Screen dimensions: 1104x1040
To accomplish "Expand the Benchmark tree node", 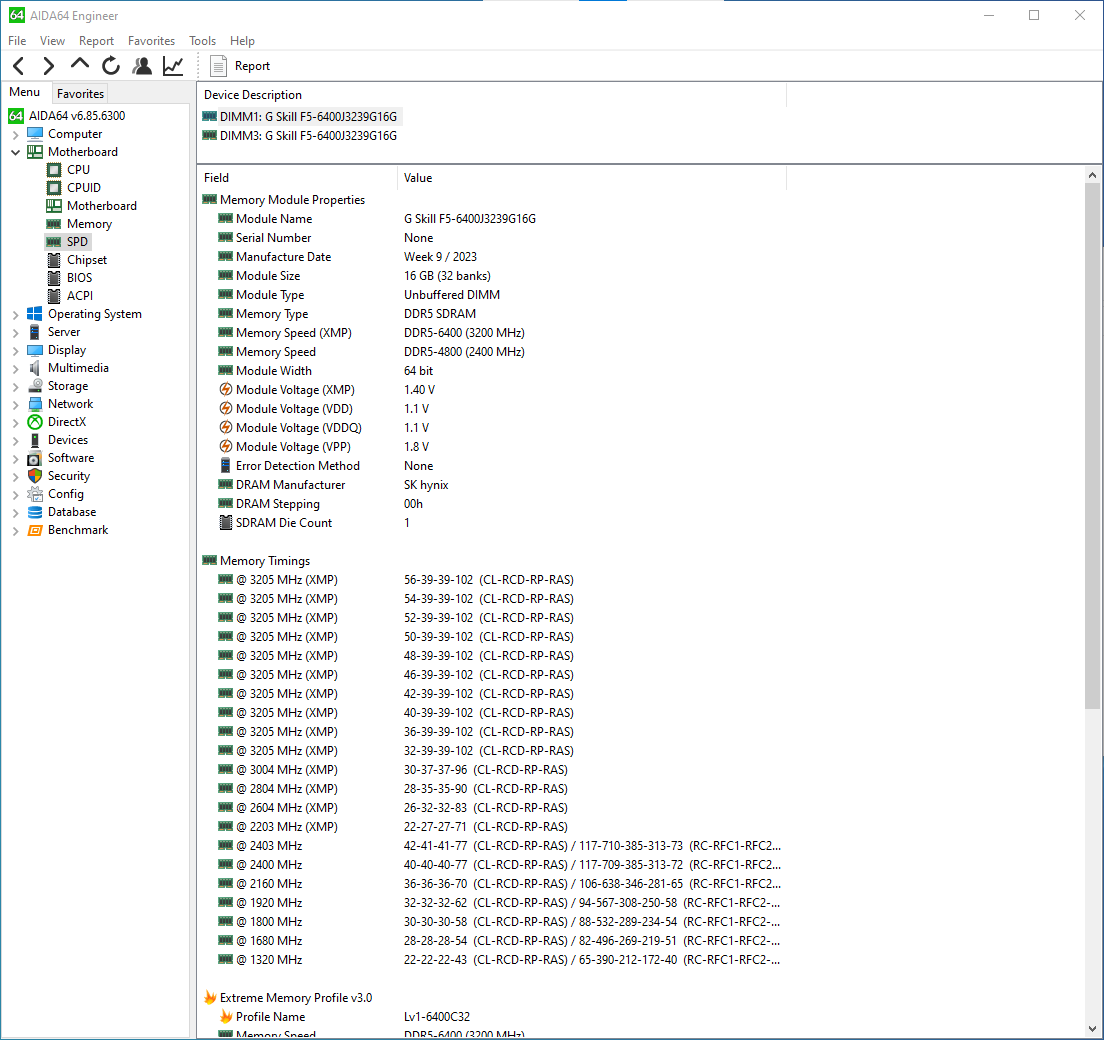I will pyautogui.click(x=15, y=531).
